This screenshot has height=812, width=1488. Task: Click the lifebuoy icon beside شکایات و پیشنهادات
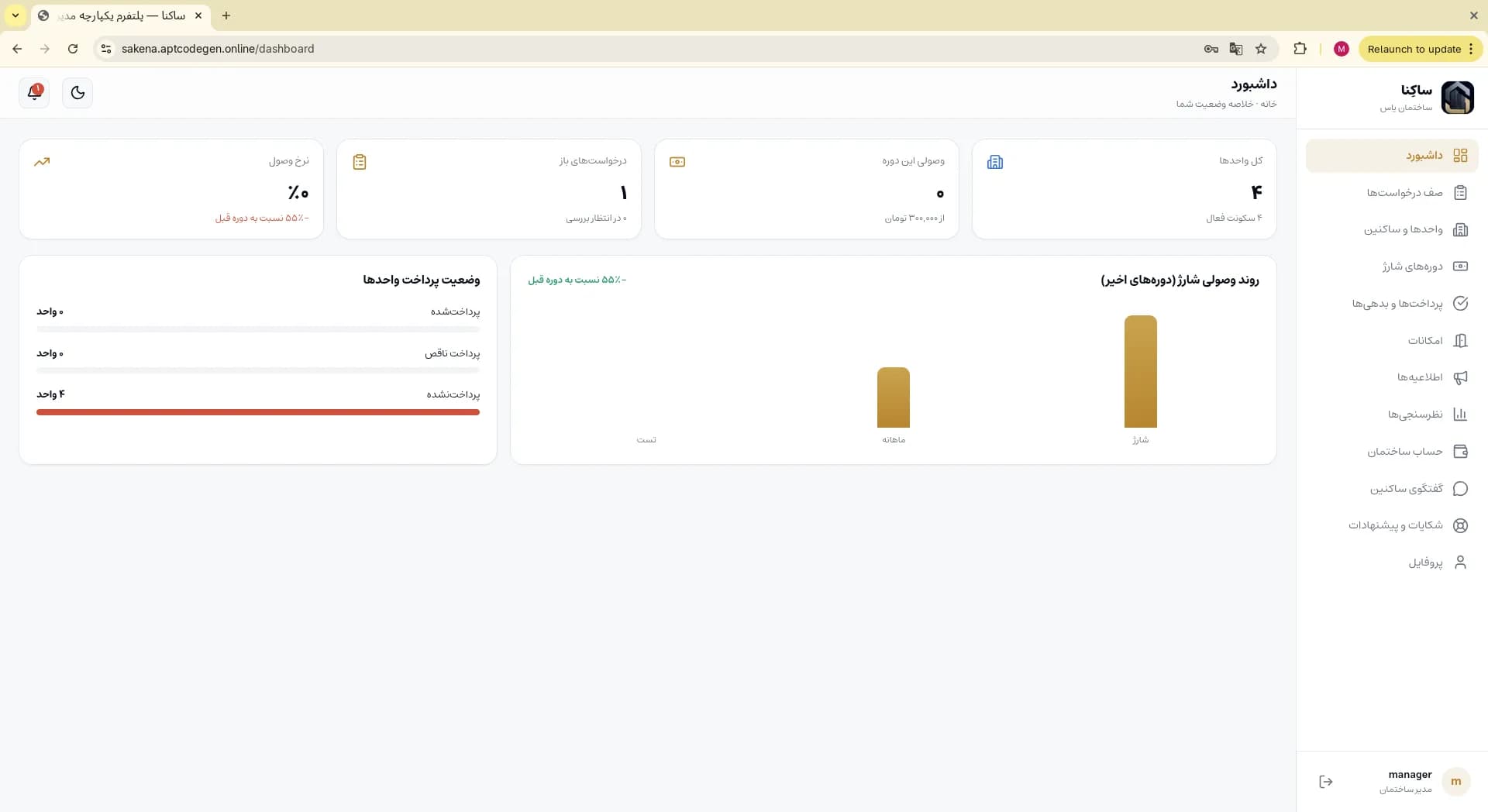point(1460,525)
